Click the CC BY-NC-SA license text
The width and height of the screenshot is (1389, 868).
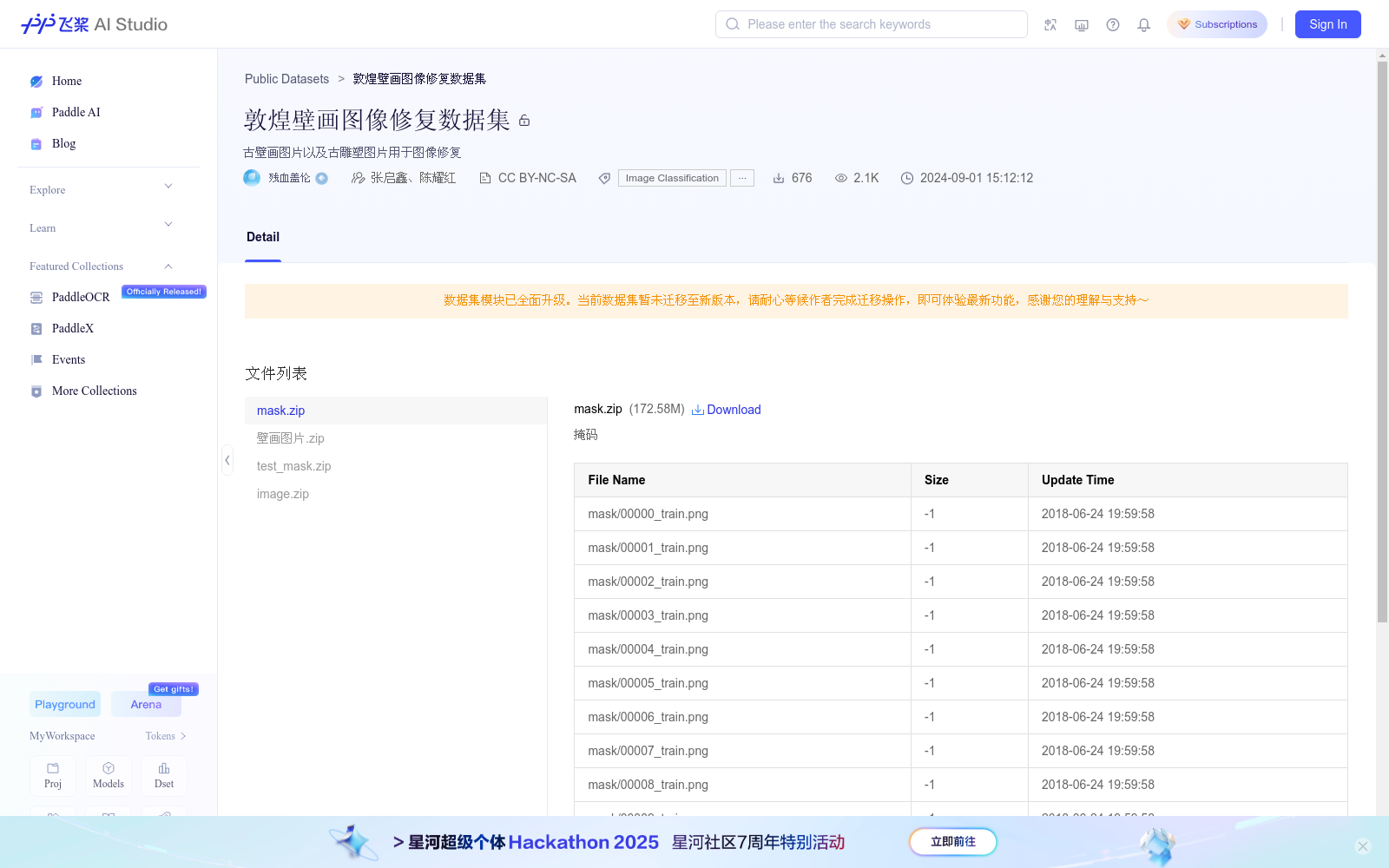537,178
